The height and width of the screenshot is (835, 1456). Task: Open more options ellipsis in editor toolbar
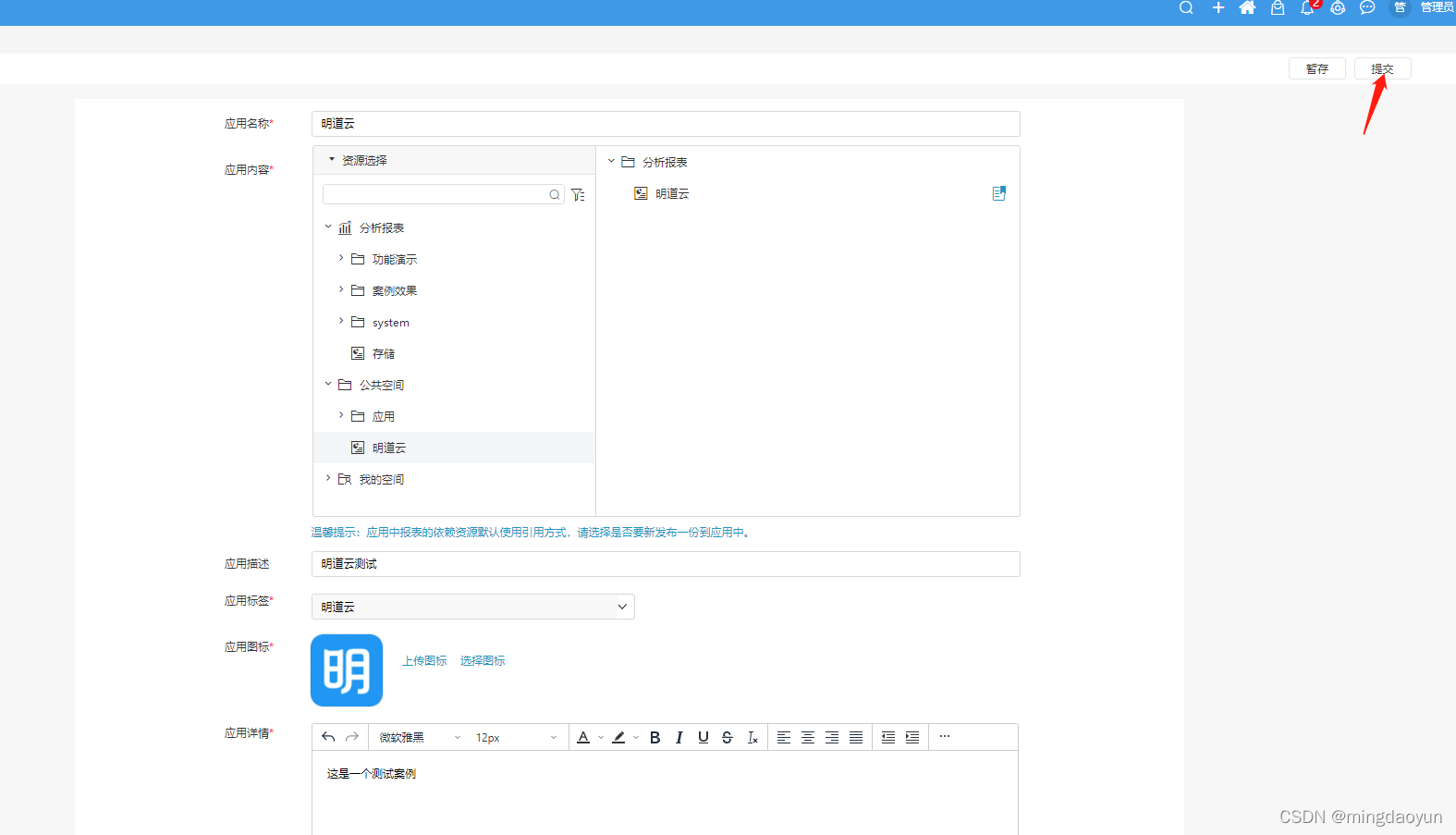(945, 736)
